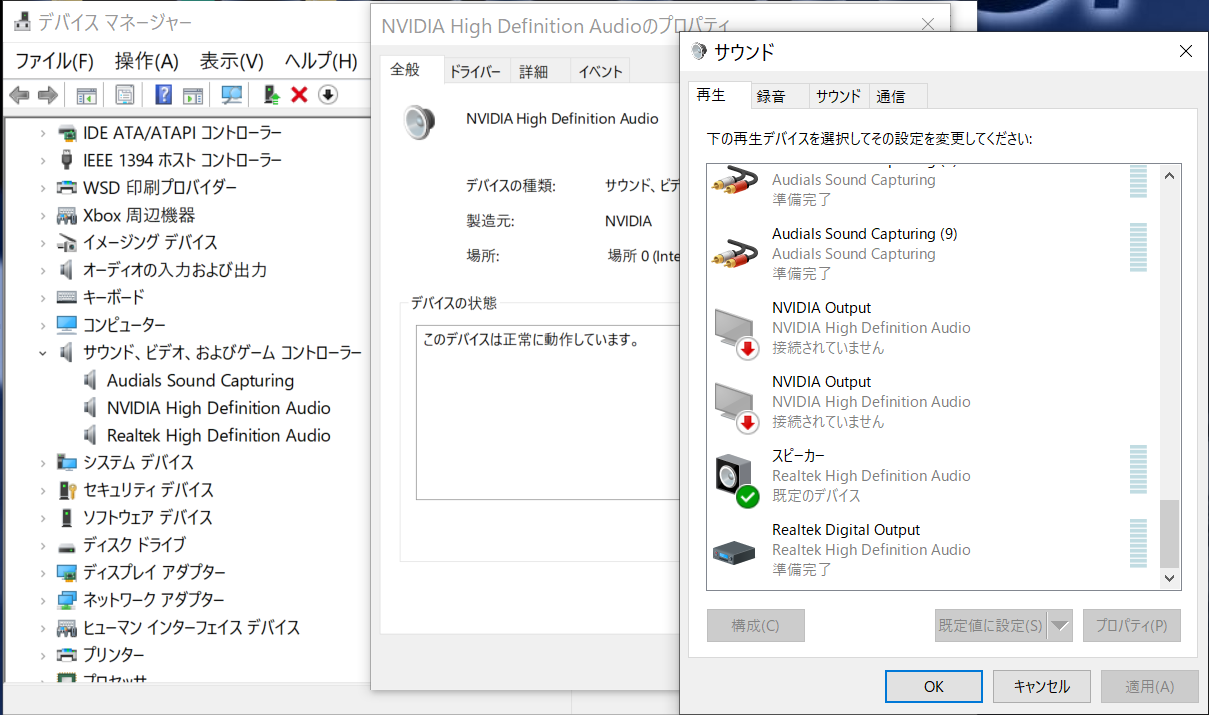This screenshot has height=715, width=1209.
Task: Open the Properties toolbar icon in Device Manager
Action: pos(125,95)
